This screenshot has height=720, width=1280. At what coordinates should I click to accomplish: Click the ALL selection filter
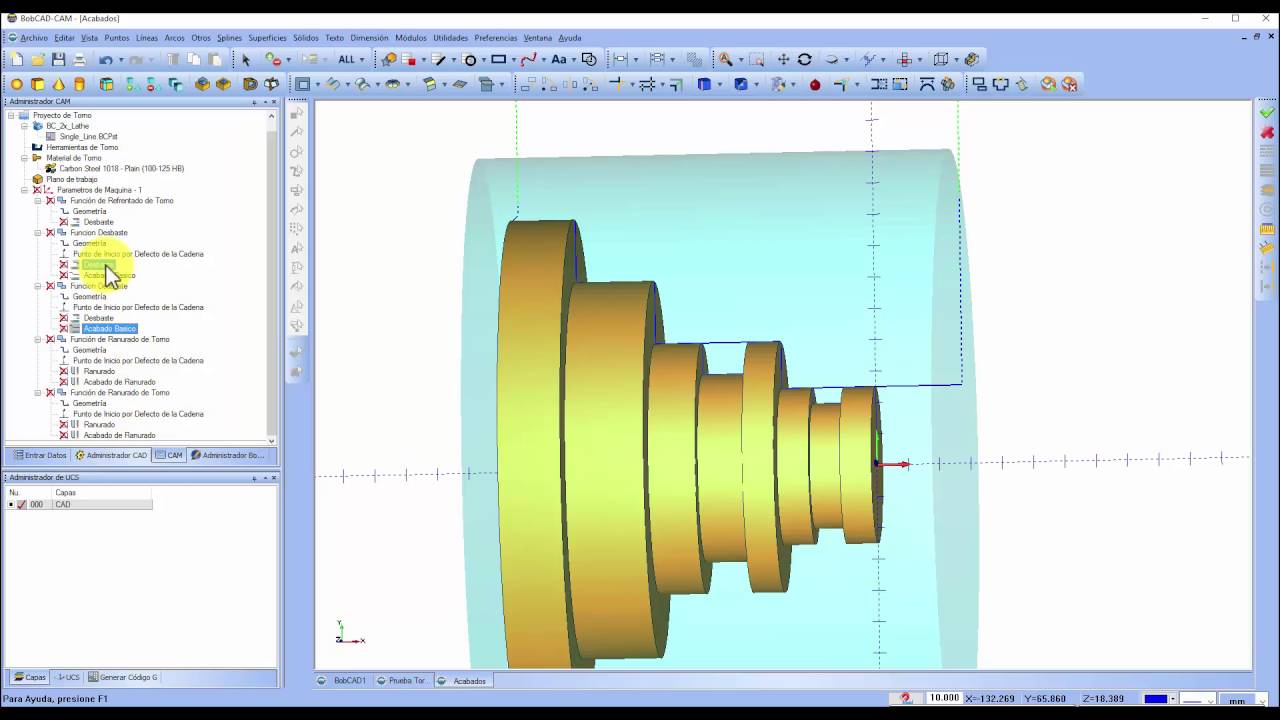[346, 60]
